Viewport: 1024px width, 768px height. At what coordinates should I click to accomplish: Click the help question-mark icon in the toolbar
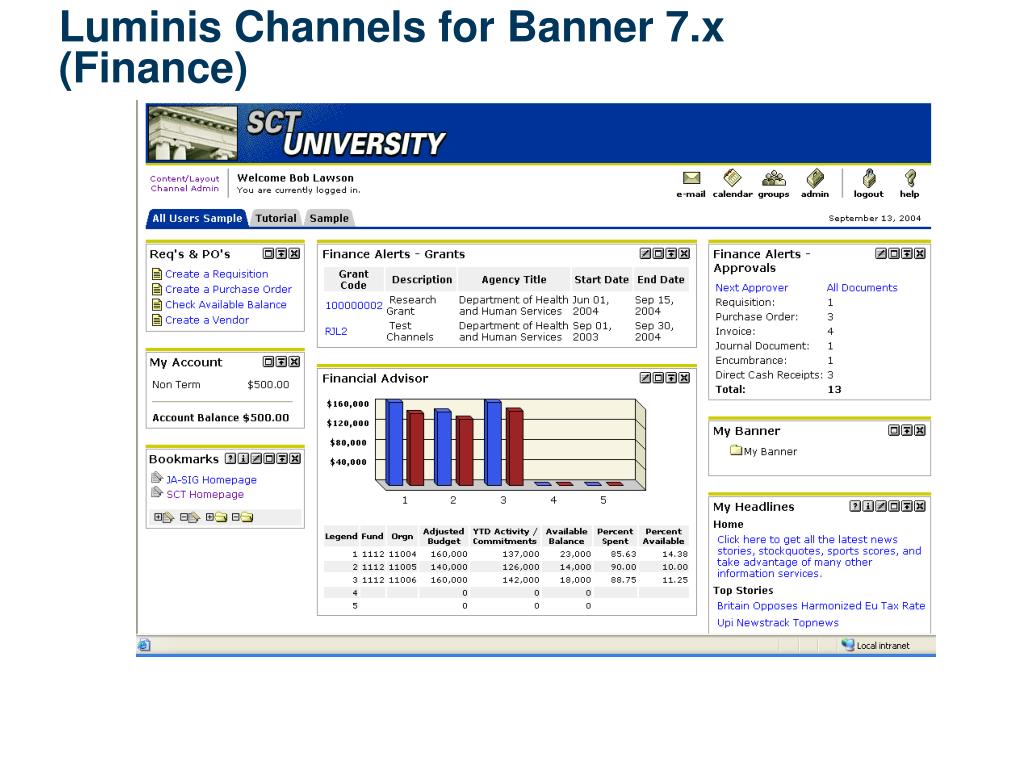coord(910,178)
